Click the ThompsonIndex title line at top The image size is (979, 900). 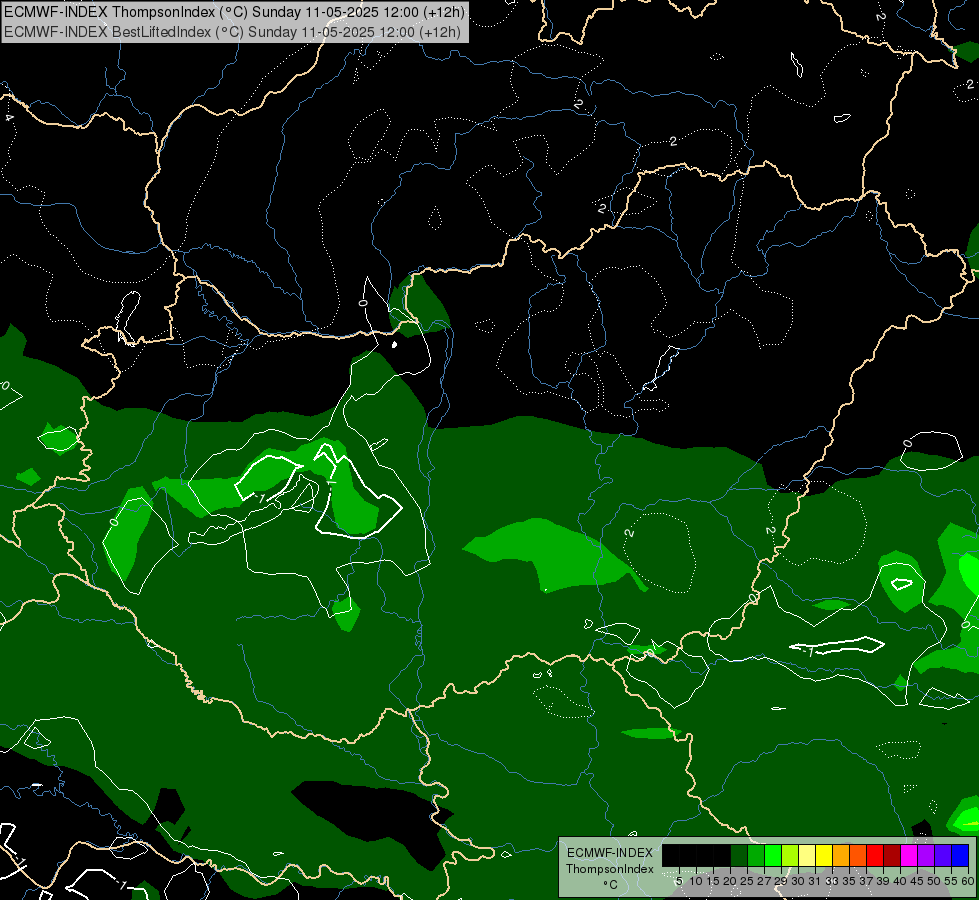coord(234,12)
